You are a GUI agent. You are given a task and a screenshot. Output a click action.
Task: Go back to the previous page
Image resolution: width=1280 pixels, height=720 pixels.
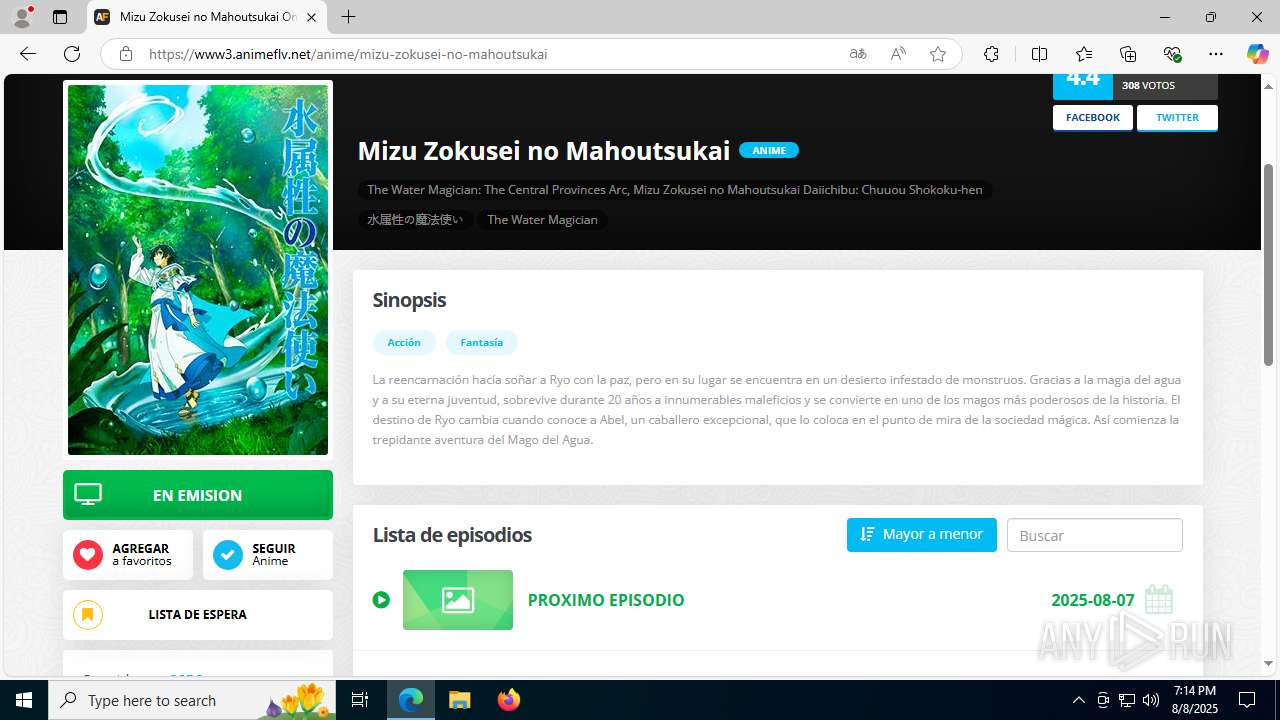click(28, 54)
